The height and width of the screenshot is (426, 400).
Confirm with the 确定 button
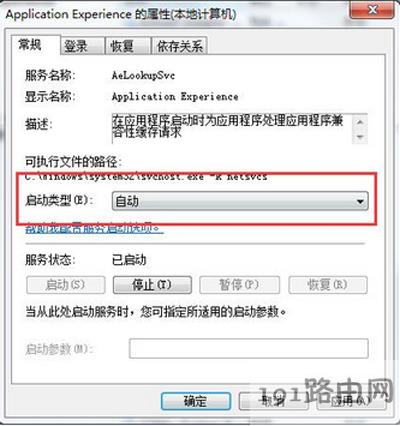click(x=196, y=401)
